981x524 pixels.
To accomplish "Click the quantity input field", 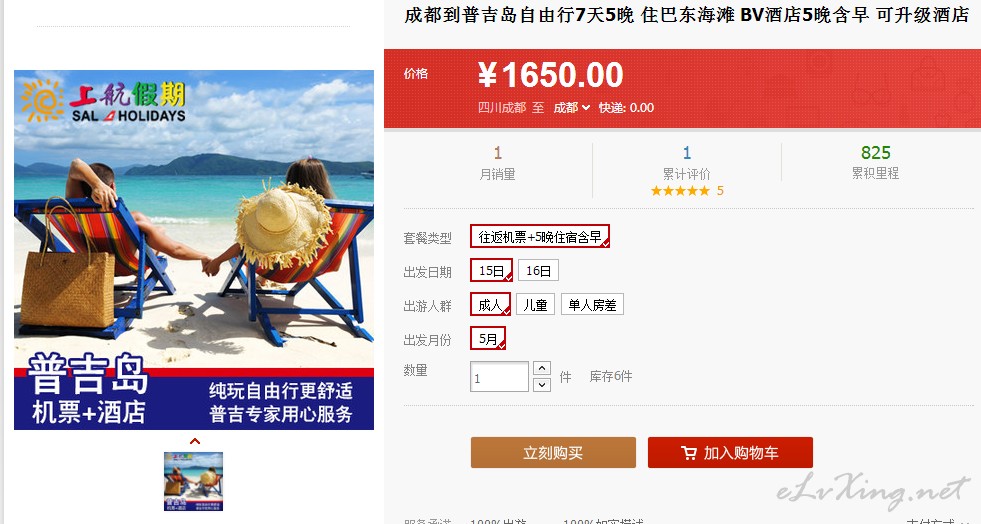I will point(499,377).
